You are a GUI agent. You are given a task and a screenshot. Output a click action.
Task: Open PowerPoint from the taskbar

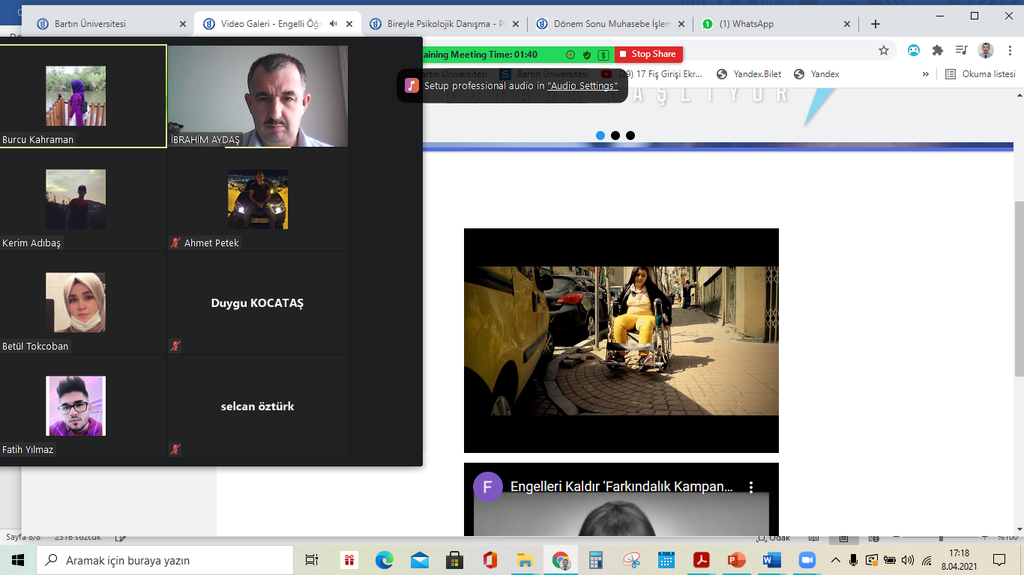[737, 560]
